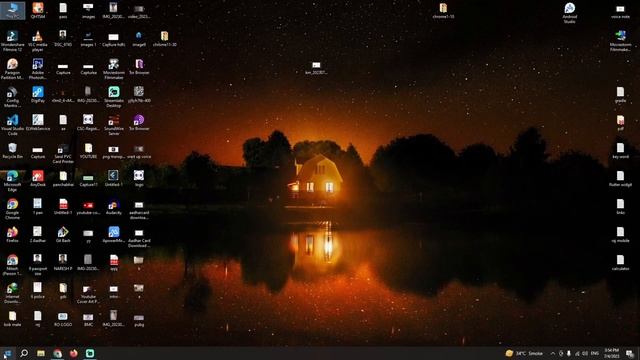Select the Capture hdfc image file
Image resolution: width=640 pixels, height=360 pixels.
pos(113,39)
